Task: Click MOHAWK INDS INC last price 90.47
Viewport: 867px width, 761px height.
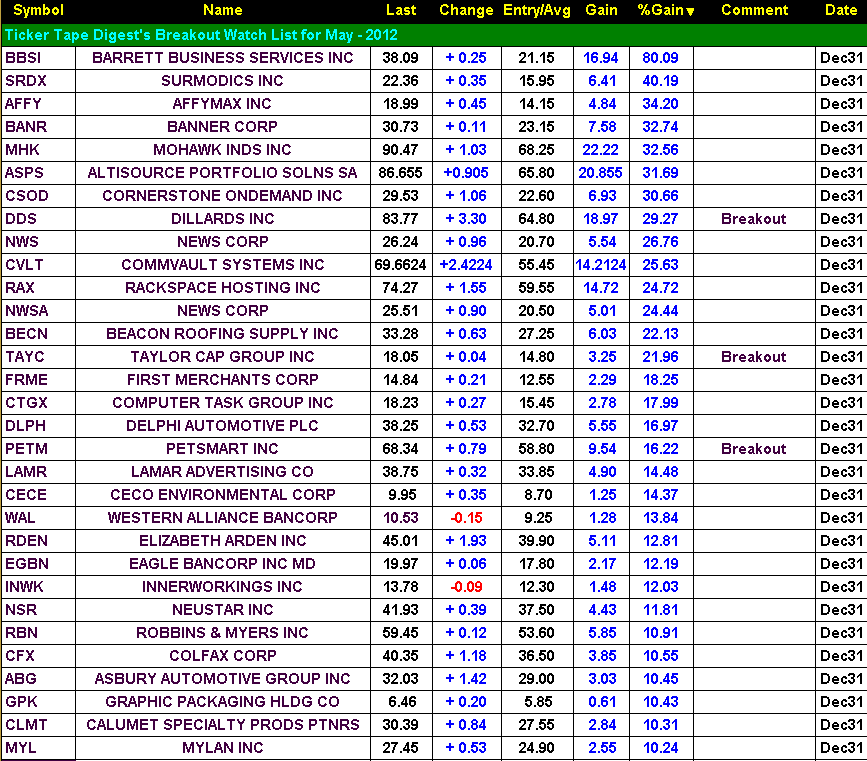Action: pyautogui.click(x=401, y=149)
